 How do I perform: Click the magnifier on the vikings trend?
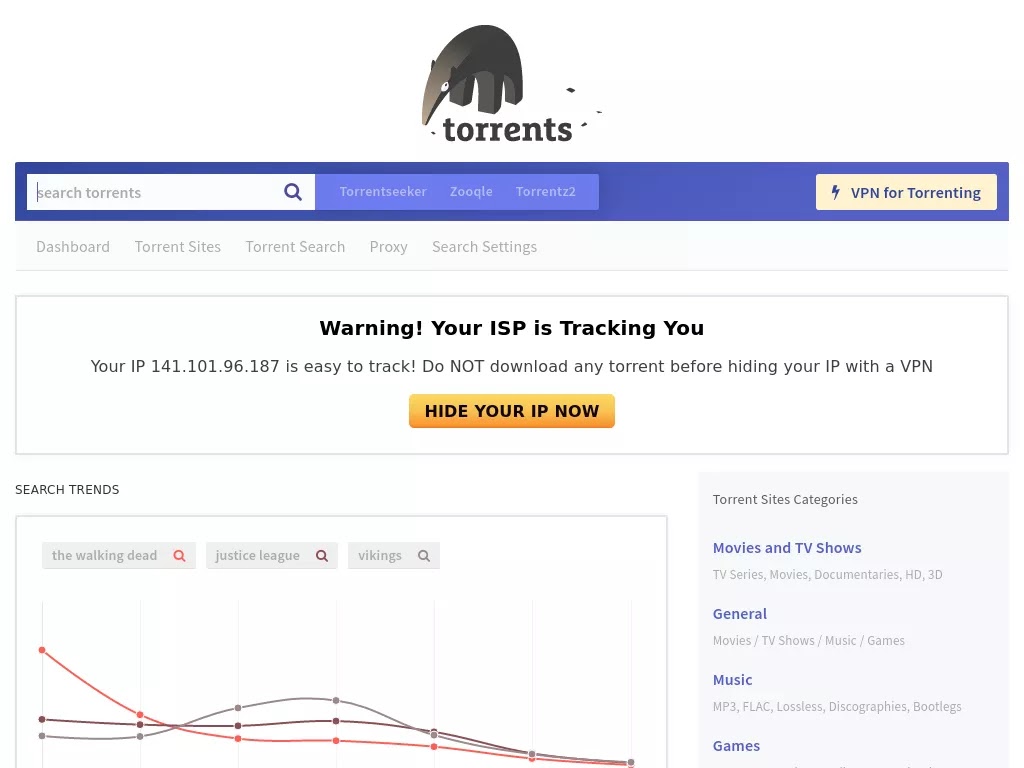(423, 555)
